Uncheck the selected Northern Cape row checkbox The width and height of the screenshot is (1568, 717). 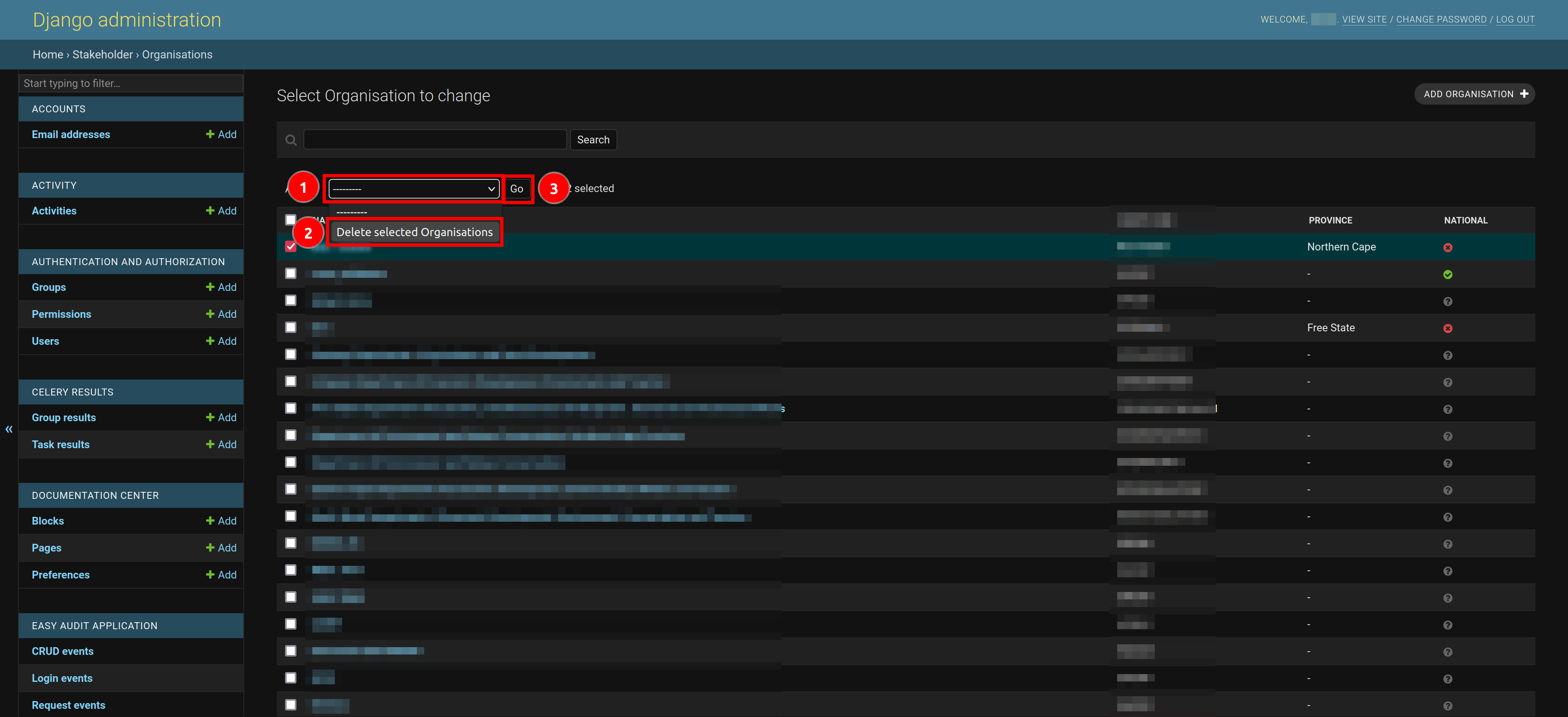click(290, 247)
